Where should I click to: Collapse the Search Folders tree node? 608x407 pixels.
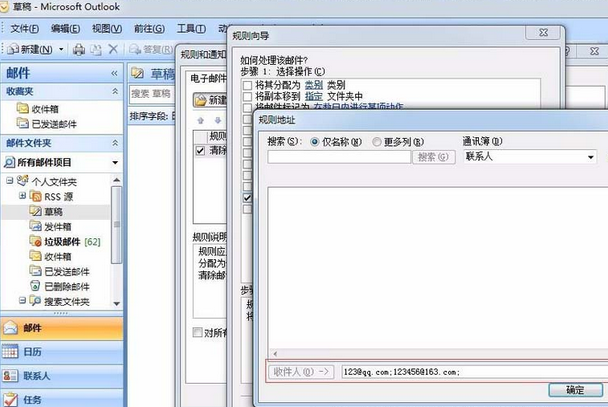pyautogui.click(x=22, y=300)
